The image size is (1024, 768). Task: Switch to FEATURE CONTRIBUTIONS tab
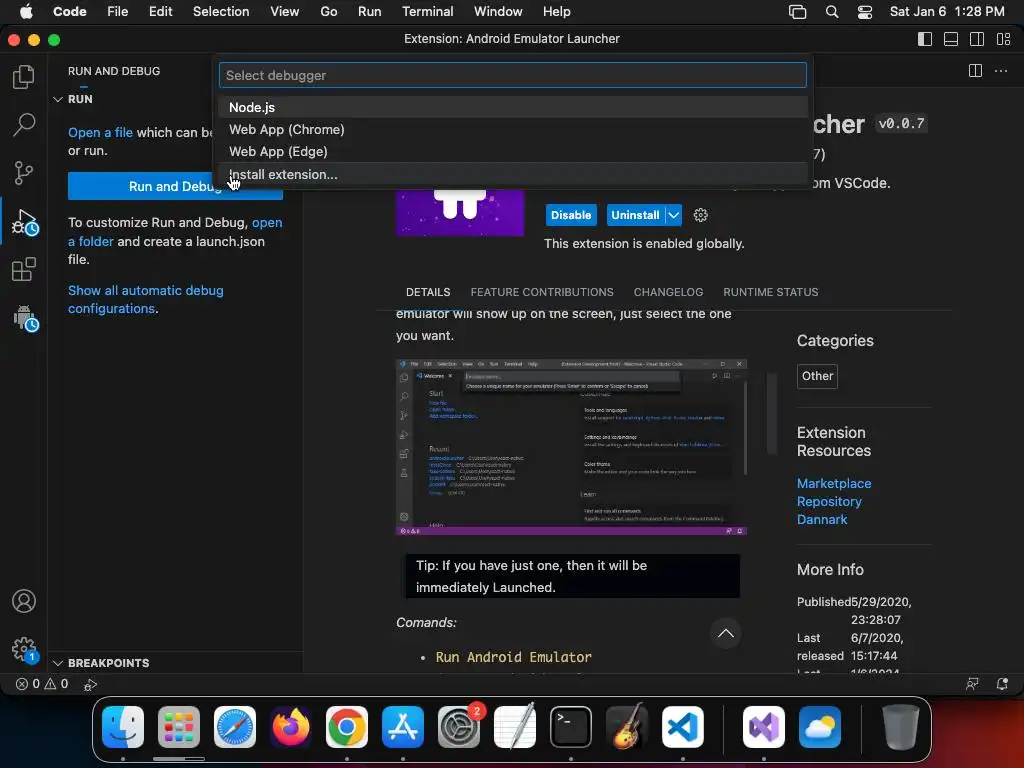pos(541,292)
